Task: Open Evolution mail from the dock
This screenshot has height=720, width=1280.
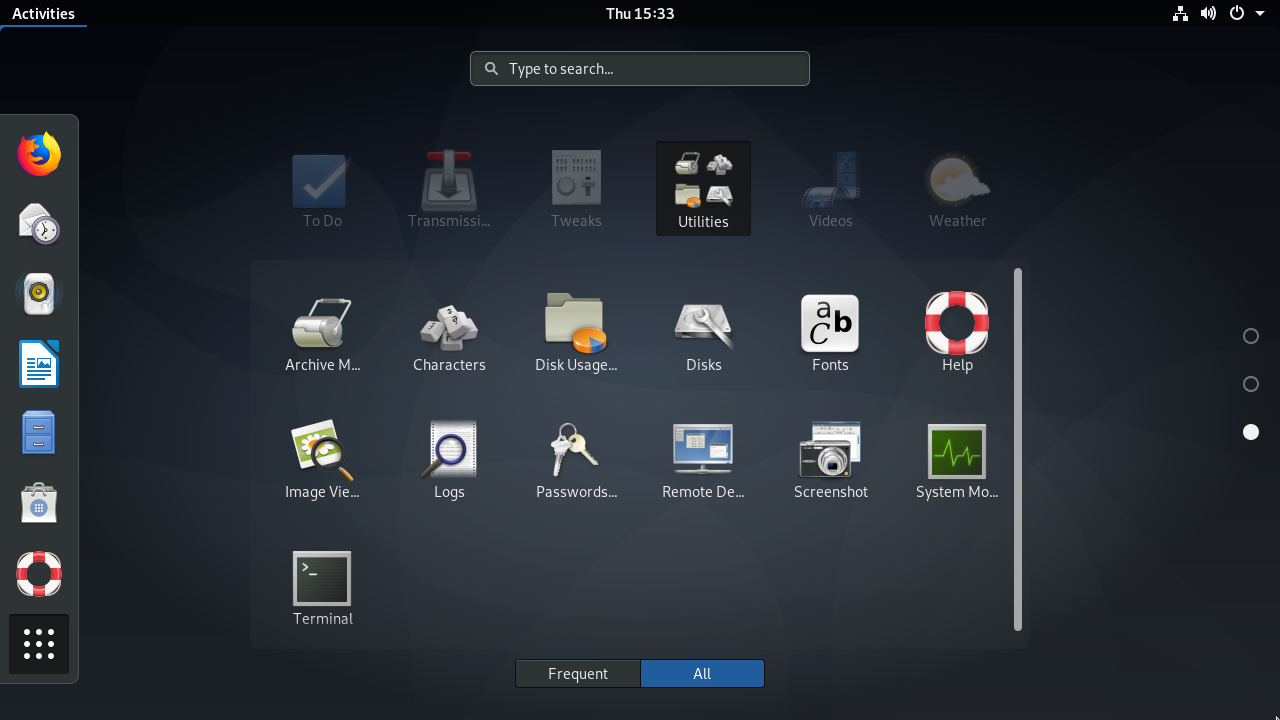Action: pos(39,224)
